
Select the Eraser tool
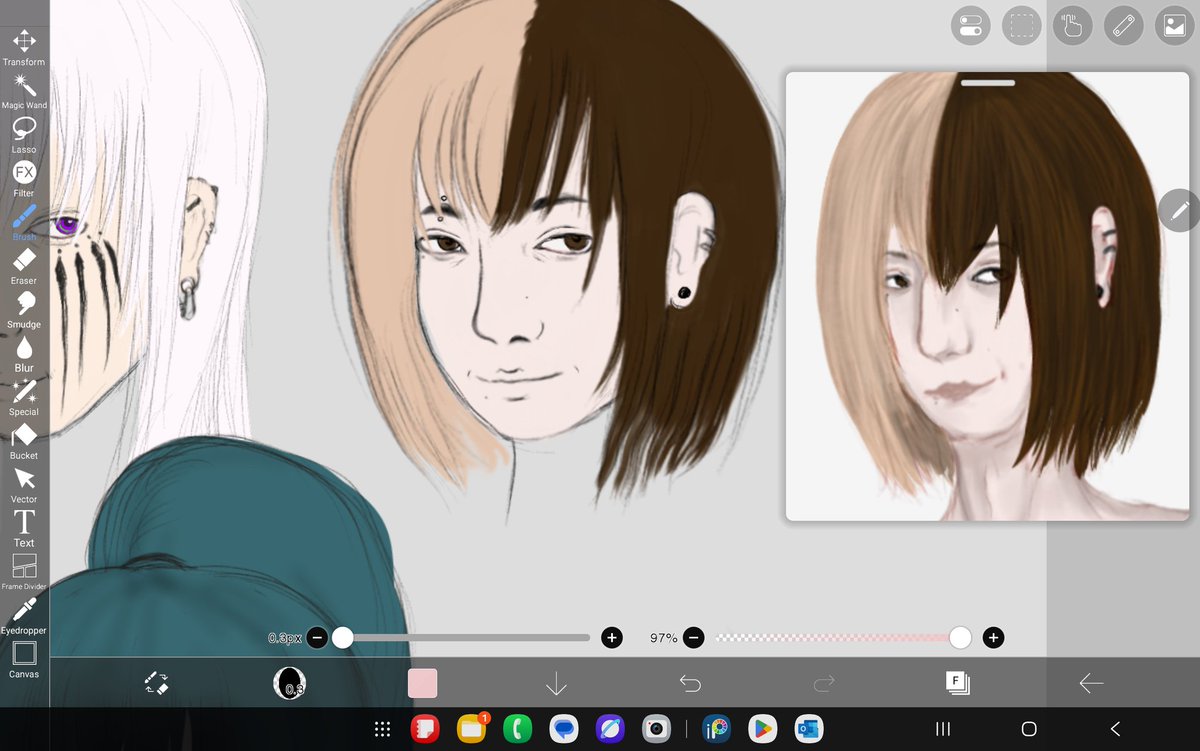coord(24,266)
